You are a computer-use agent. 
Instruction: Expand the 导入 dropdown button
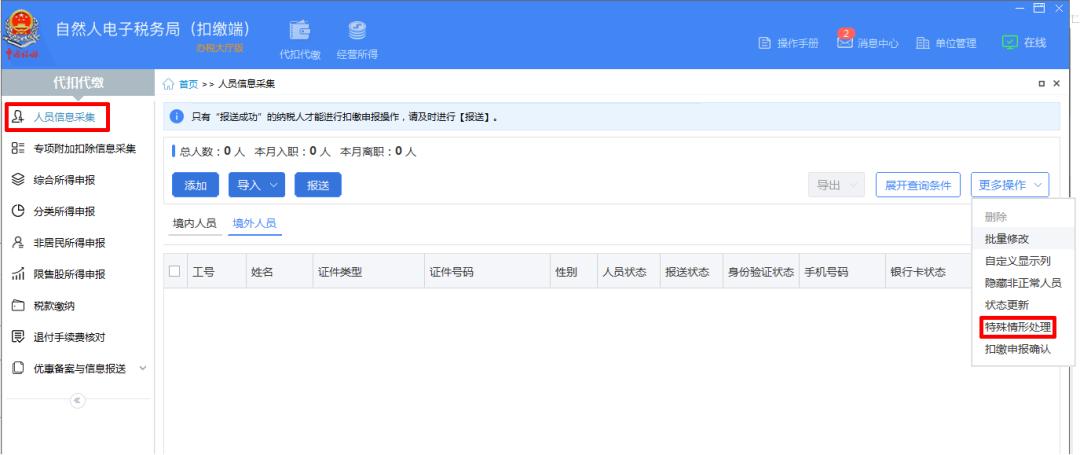point(258,185)
